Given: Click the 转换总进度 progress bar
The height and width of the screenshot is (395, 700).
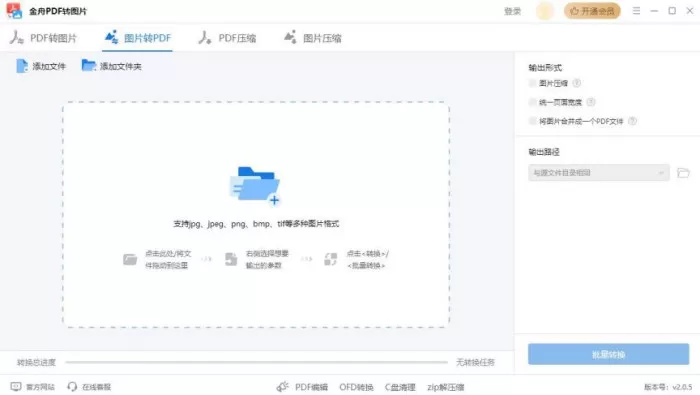Looking at the screenshot, I should 256,362.
